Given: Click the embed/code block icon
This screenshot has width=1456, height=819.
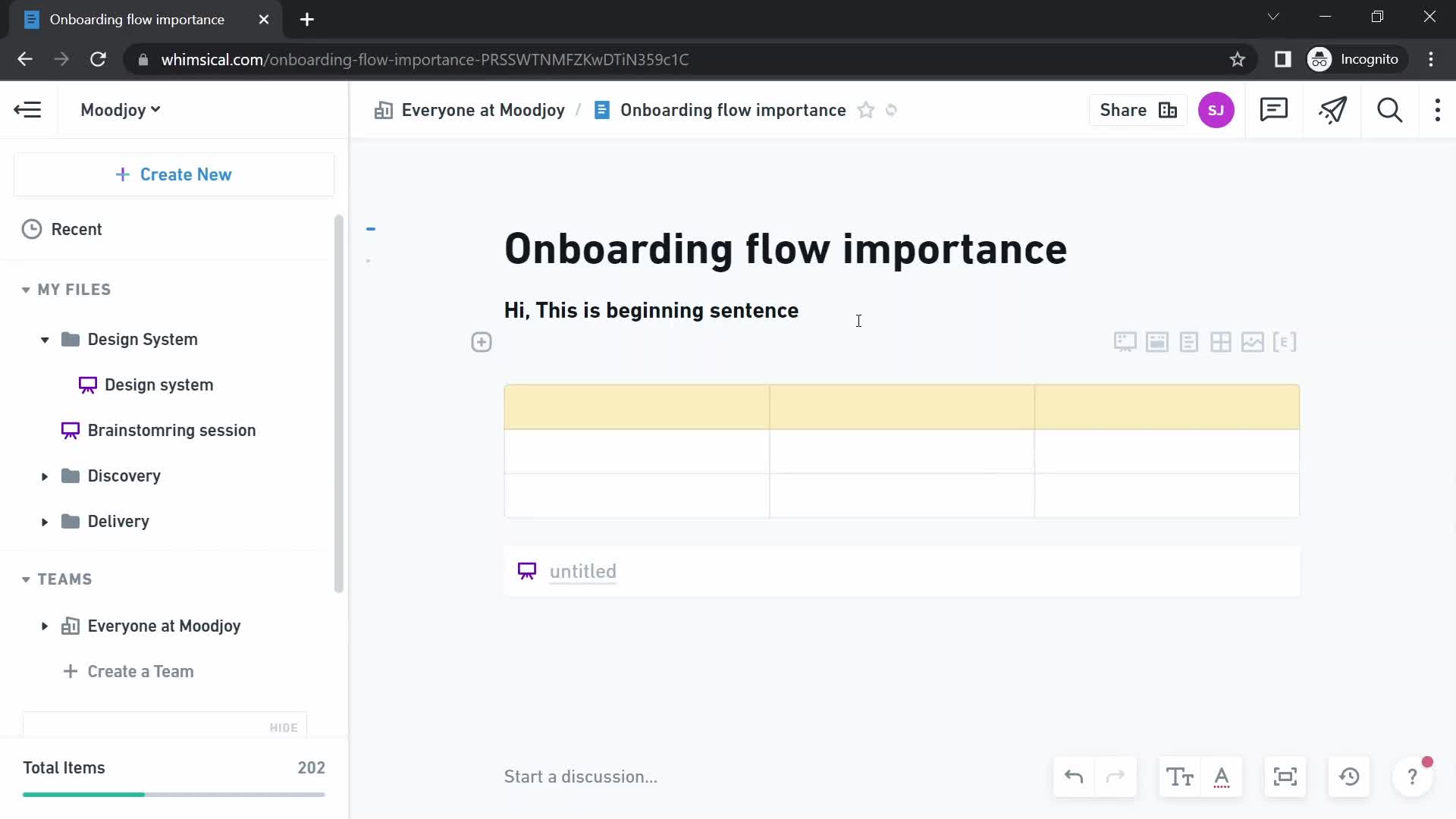Looking at the screenshot, I should pos(1288,342).
